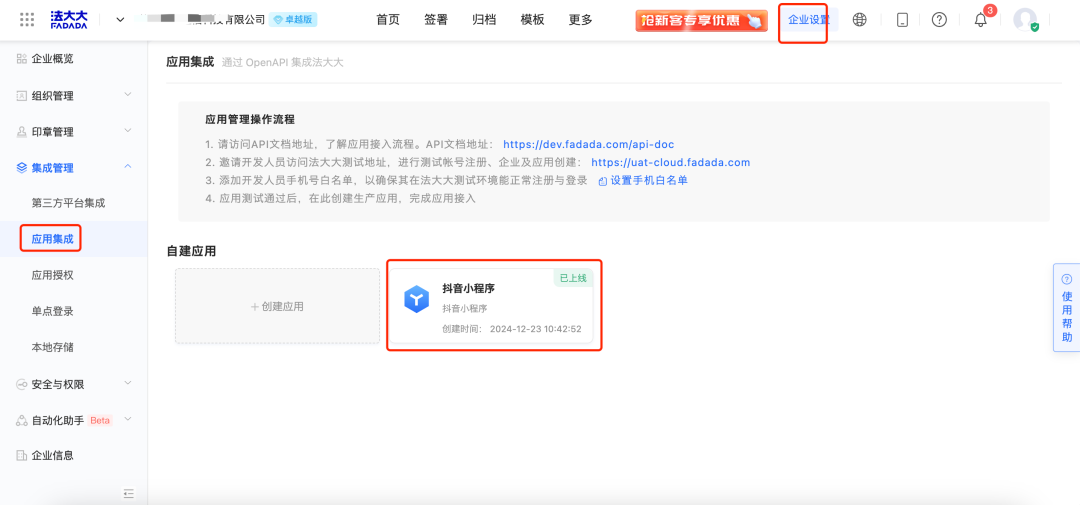Click the mobile phone icon

coord(902,20)
